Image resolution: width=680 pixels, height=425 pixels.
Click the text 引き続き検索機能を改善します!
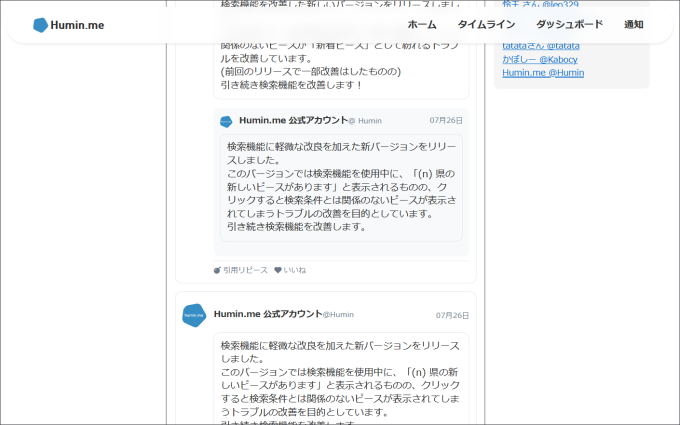(291, 85)
